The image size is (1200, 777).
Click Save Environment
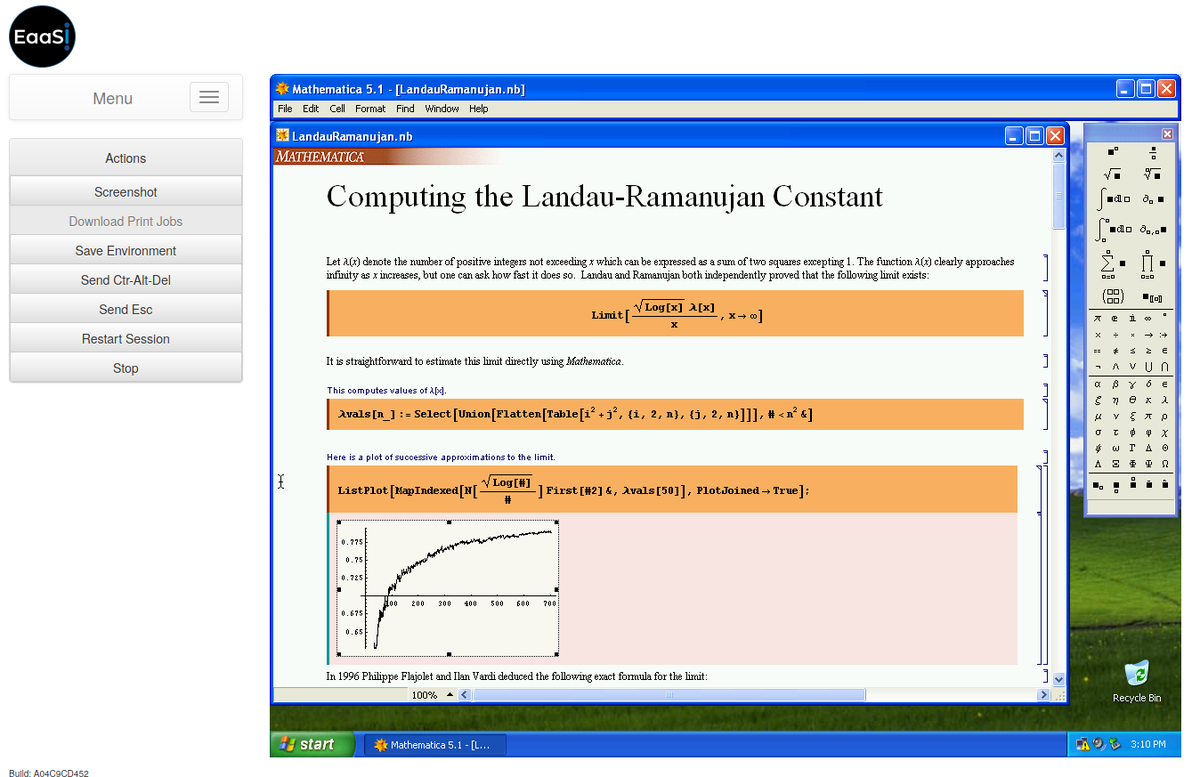point(126,251)
